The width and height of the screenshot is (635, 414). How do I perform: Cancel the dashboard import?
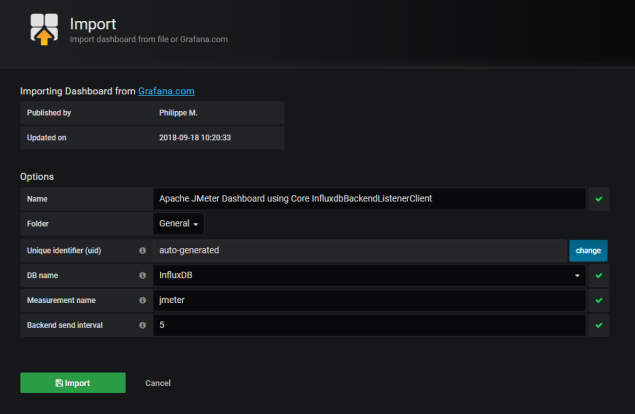tap(158, 383)
